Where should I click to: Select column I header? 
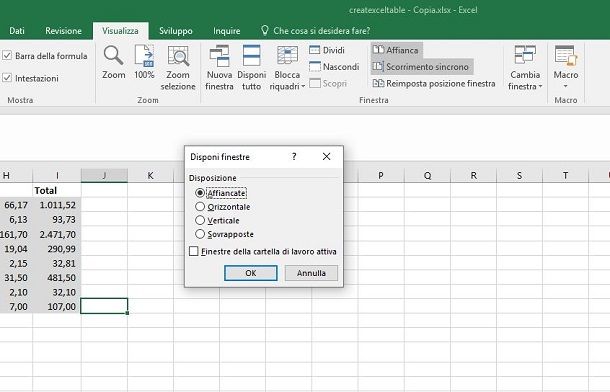(x=57, y=175)
